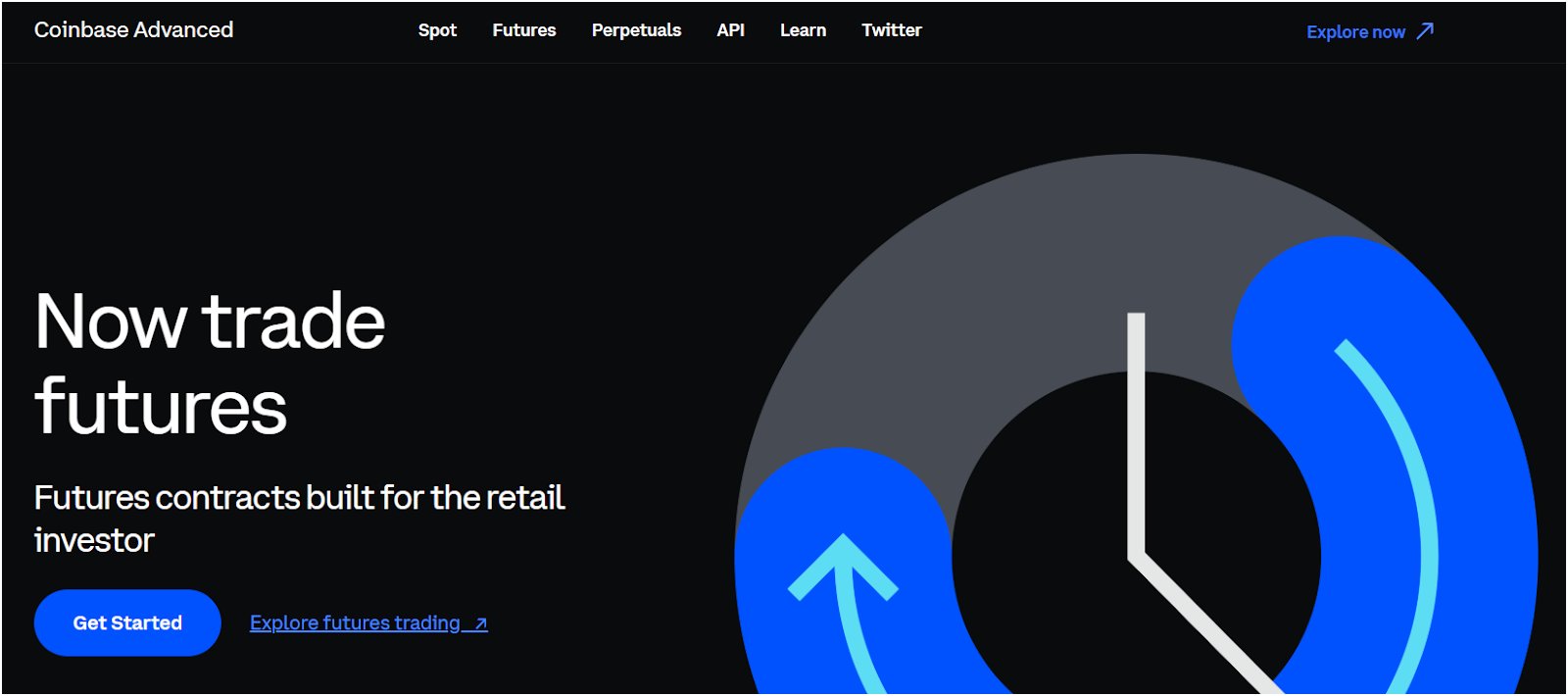The height and width of the screenshot is (696, 1568).
Task: Open the Spot menu item
Action: (437, 30)
